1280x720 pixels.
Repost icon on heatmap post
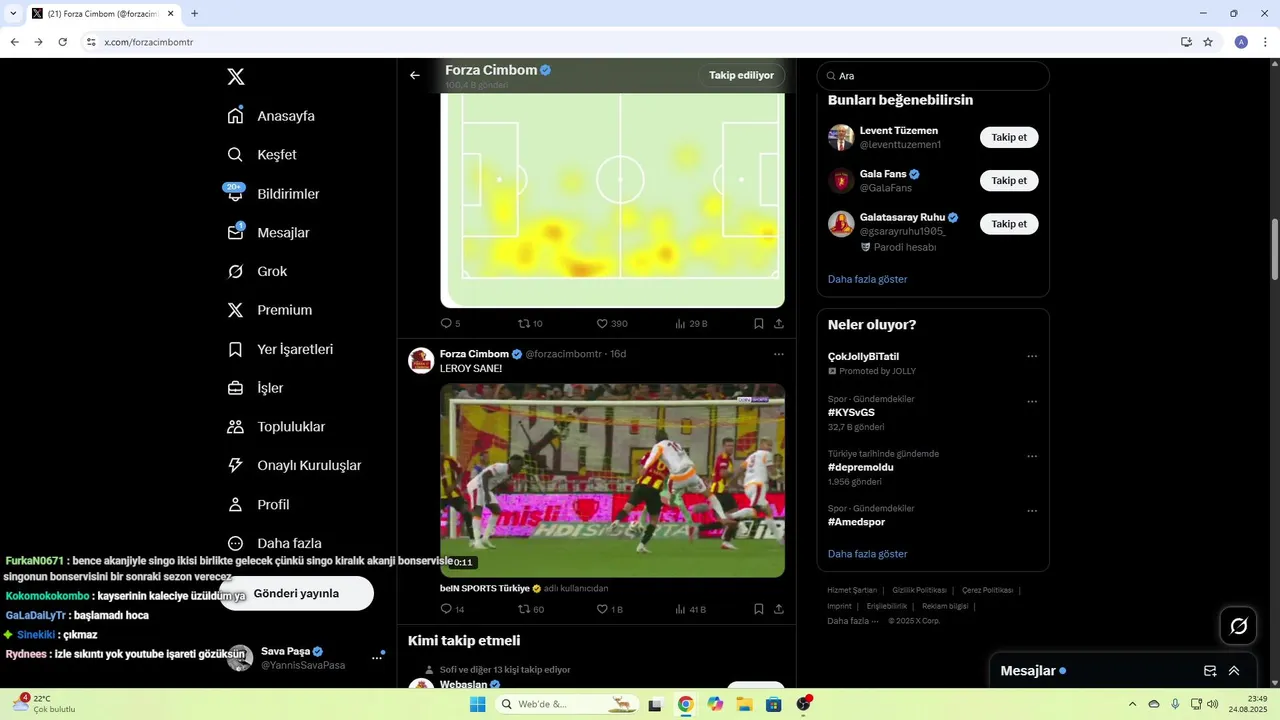[523, 324]
